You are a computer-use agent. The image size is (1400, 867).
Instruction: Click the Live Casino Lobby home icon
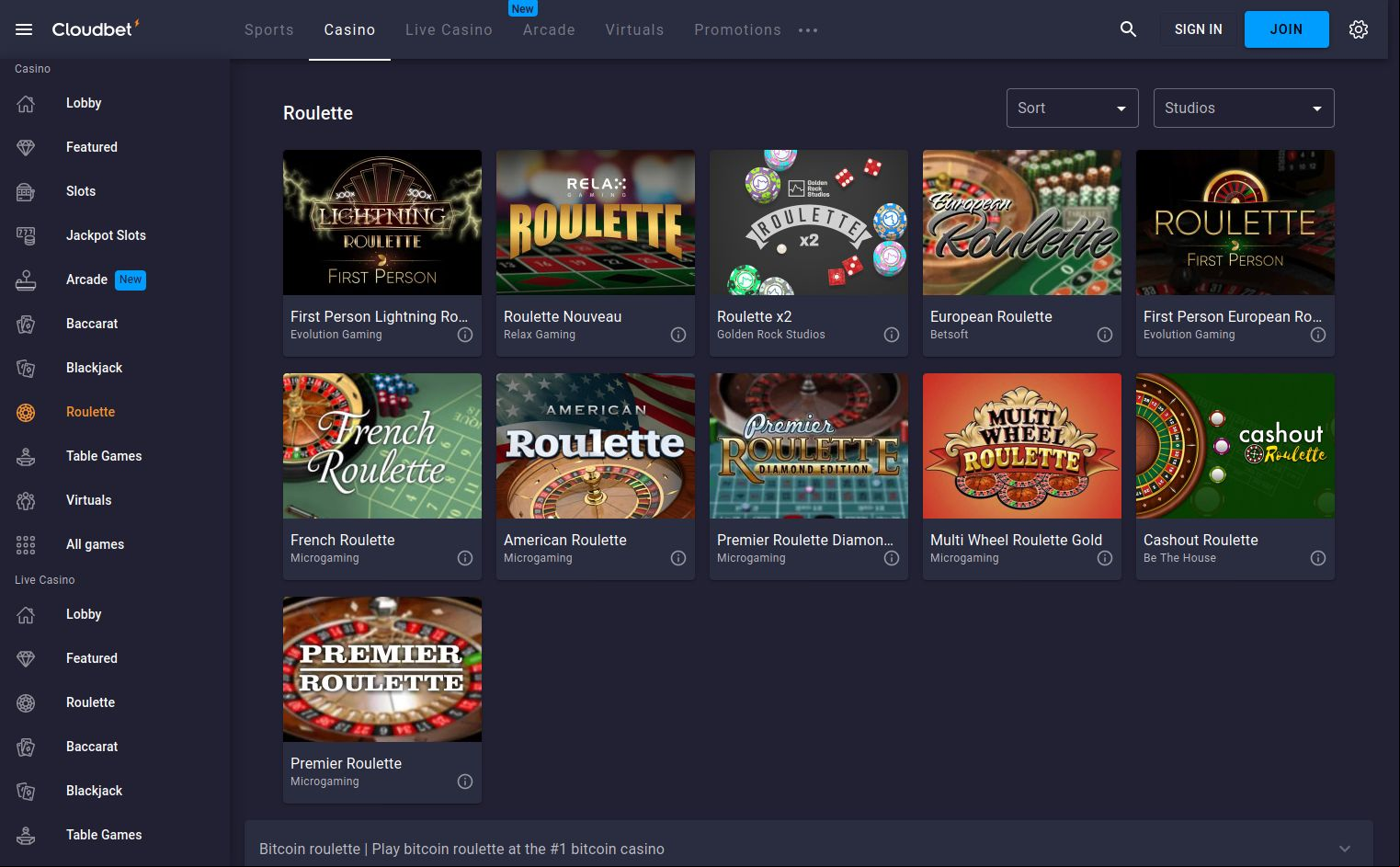[x=26, y=614]
